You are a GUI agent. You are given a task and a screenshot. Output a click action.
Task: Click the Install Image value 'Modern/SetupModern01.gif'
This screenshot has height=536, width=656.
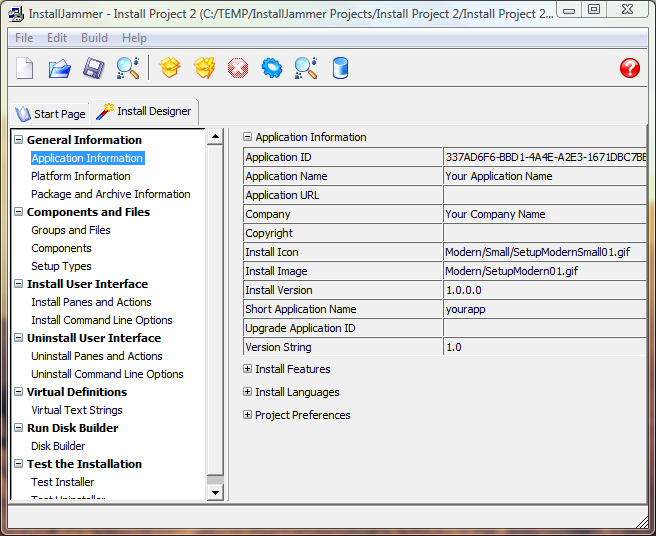coord(545,271)
